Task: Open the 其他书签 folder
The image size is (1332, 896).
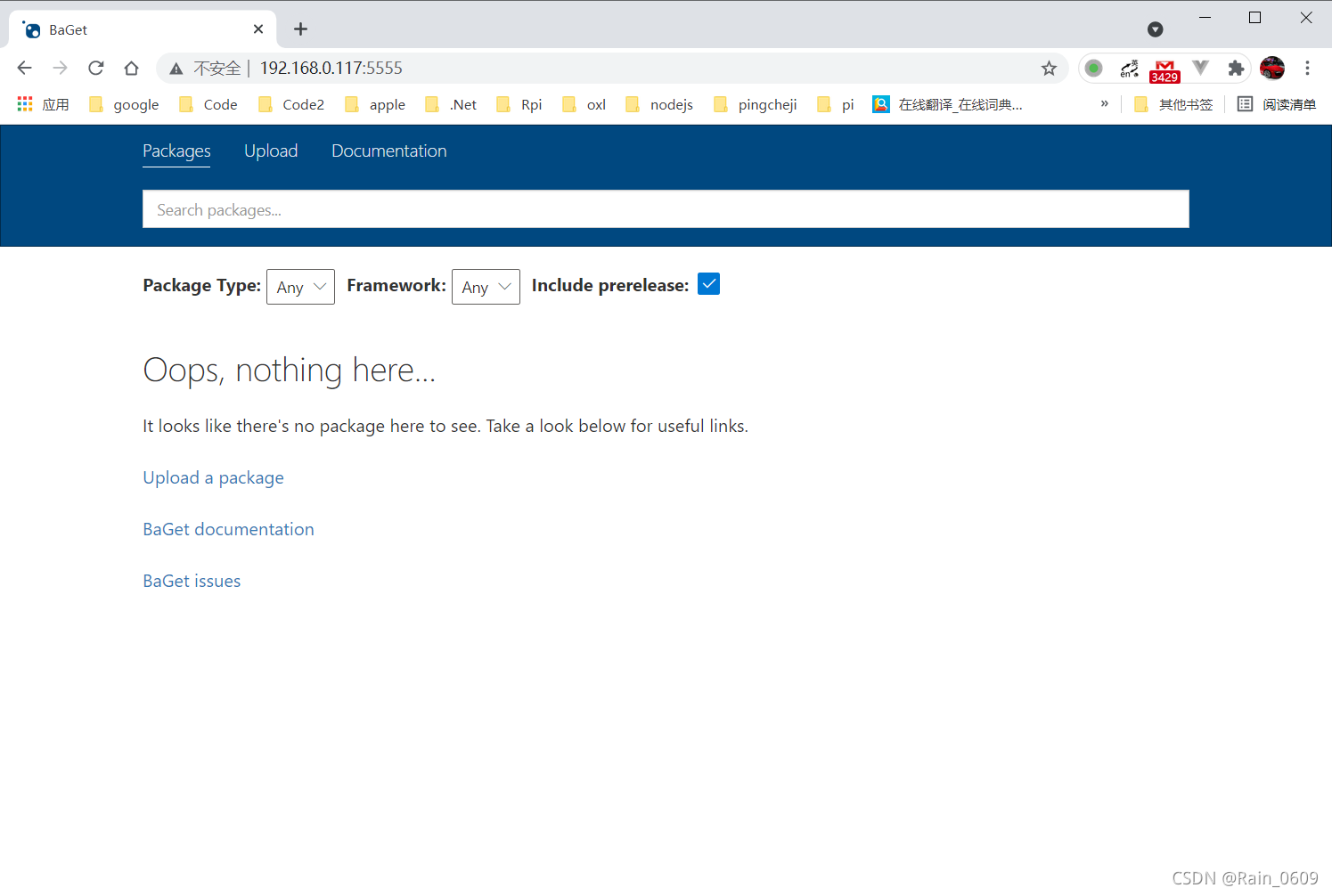Action: (1173, 104)
